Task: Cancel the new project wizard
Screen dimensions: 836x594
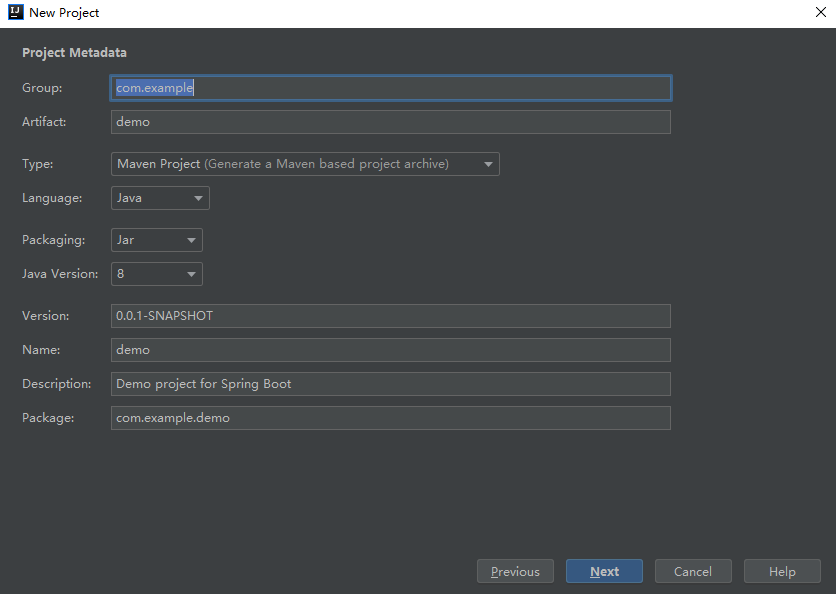Action: [x=693, y=572]
